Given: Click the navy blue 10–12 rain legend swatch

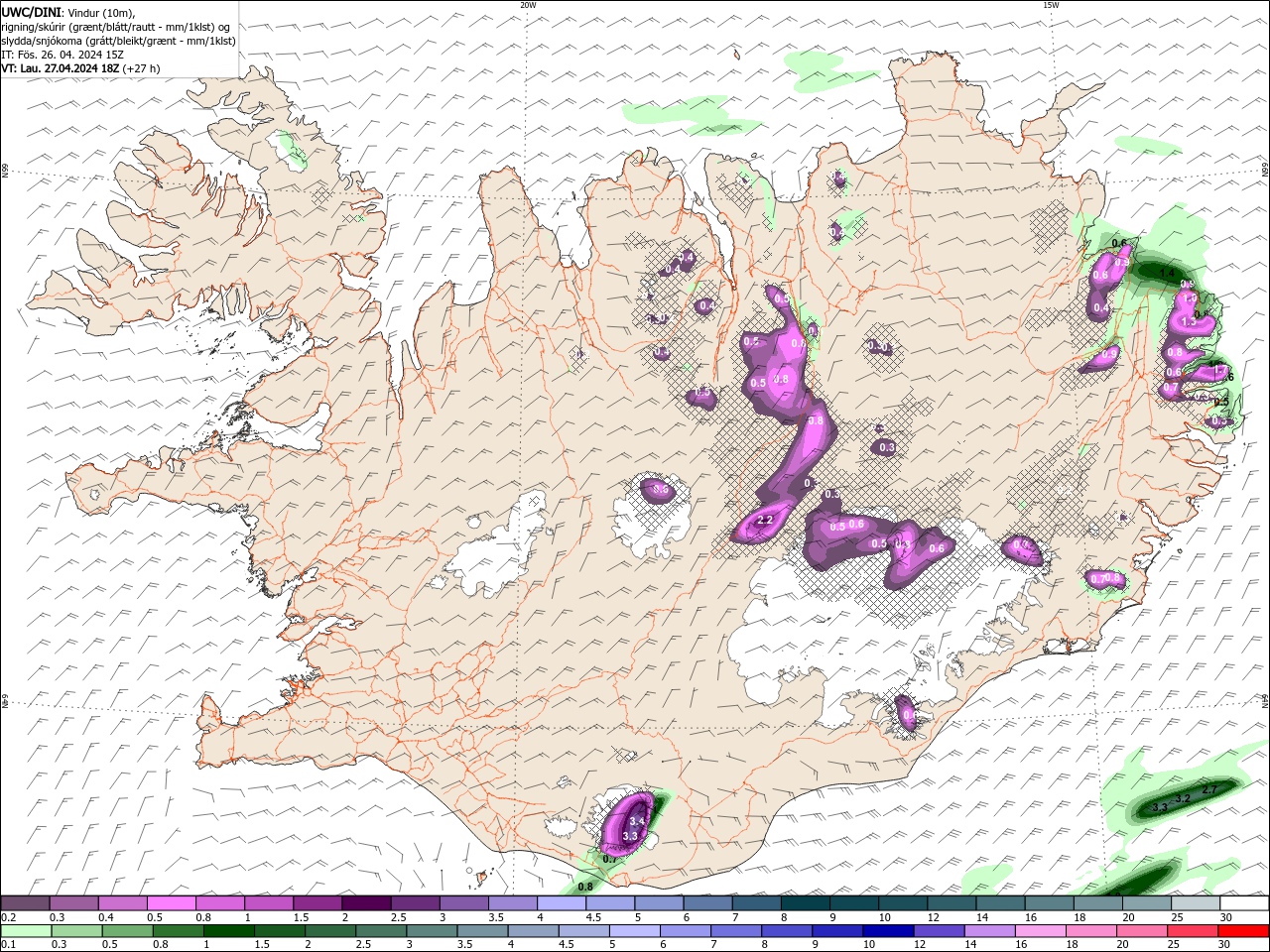Looking at the screenshot, I should click(x=888, y=931).
